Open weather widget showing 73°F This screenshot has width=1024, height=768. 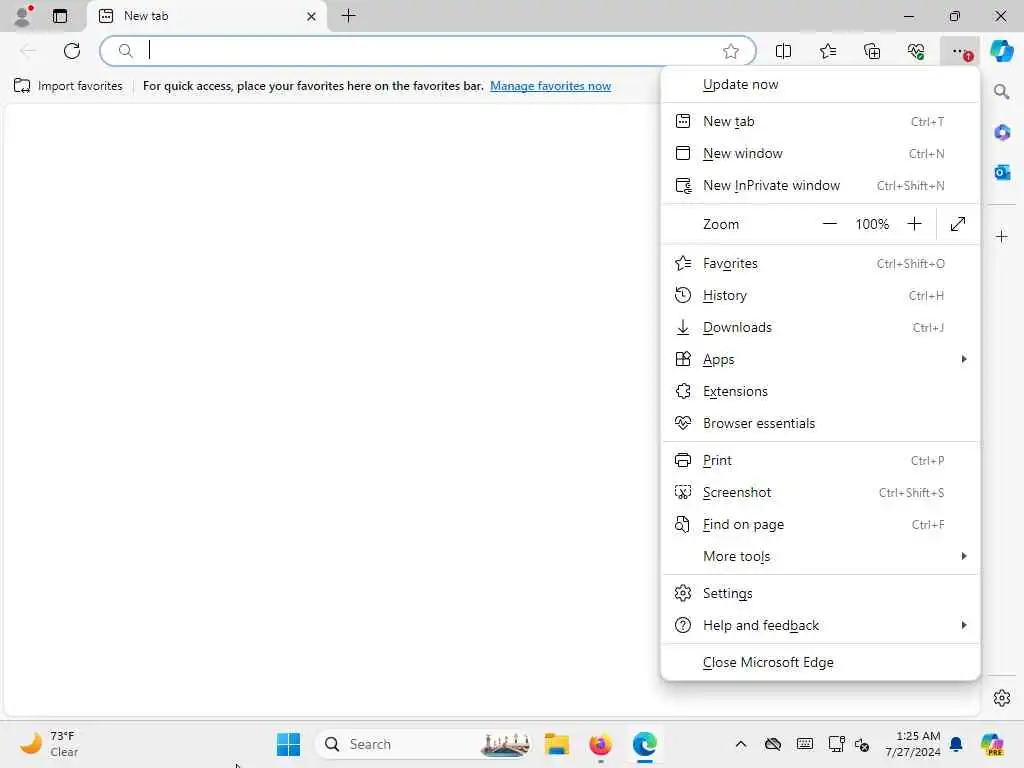click(x=49, y=744)
